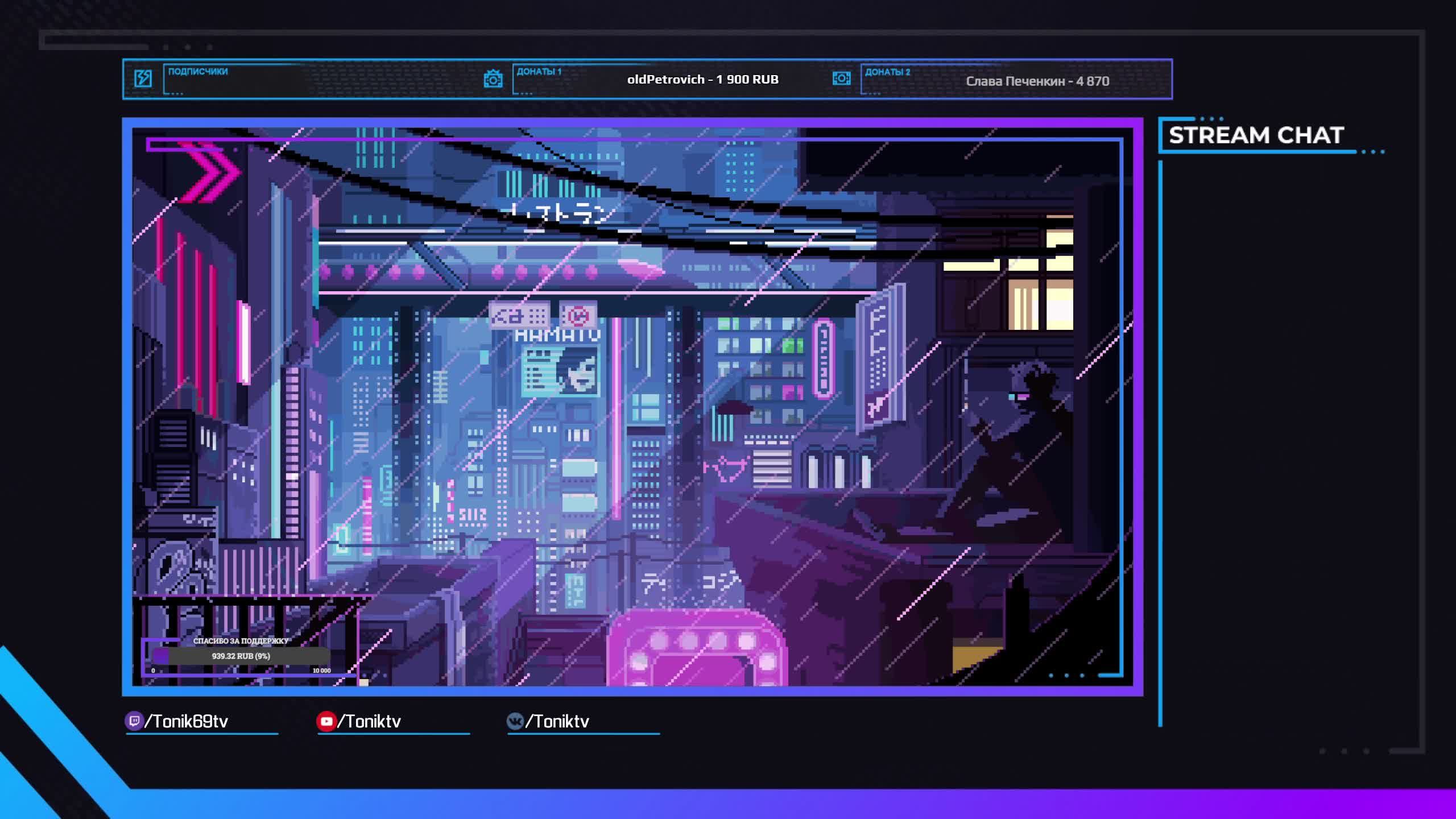This screenshot has width=1456, height=819.
Task: Select the Донаты 2 panel label
Action: 887,72
